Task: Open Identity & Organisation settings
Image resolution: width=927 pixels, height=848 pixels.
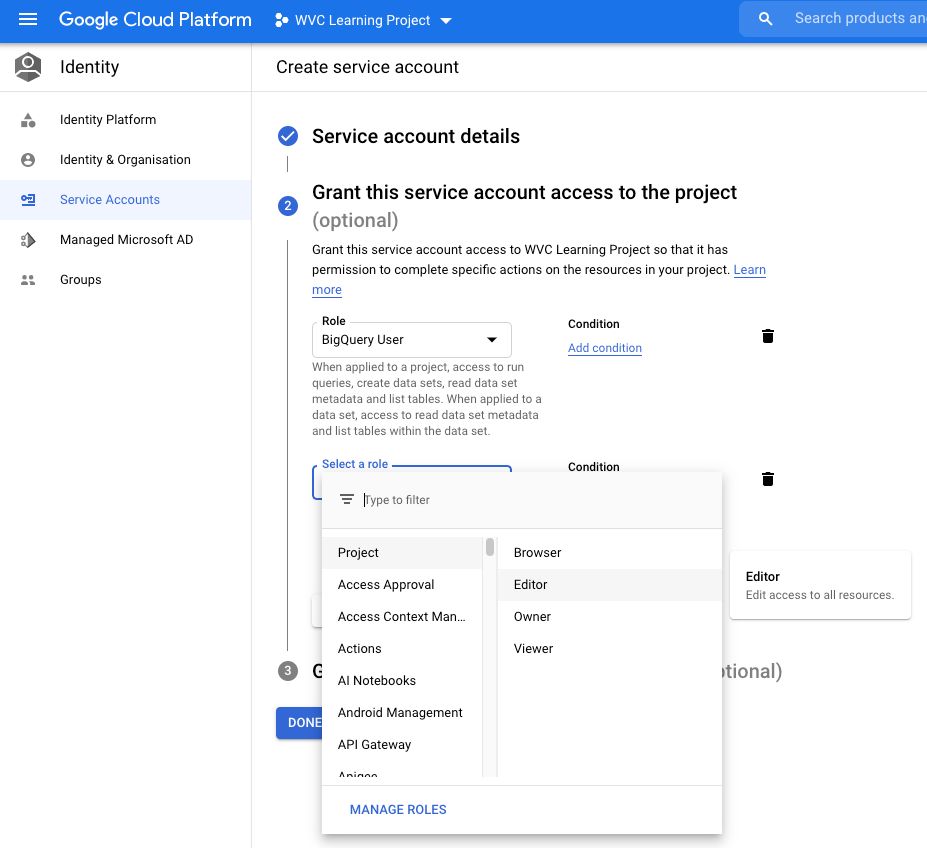Action: [124, 159]
